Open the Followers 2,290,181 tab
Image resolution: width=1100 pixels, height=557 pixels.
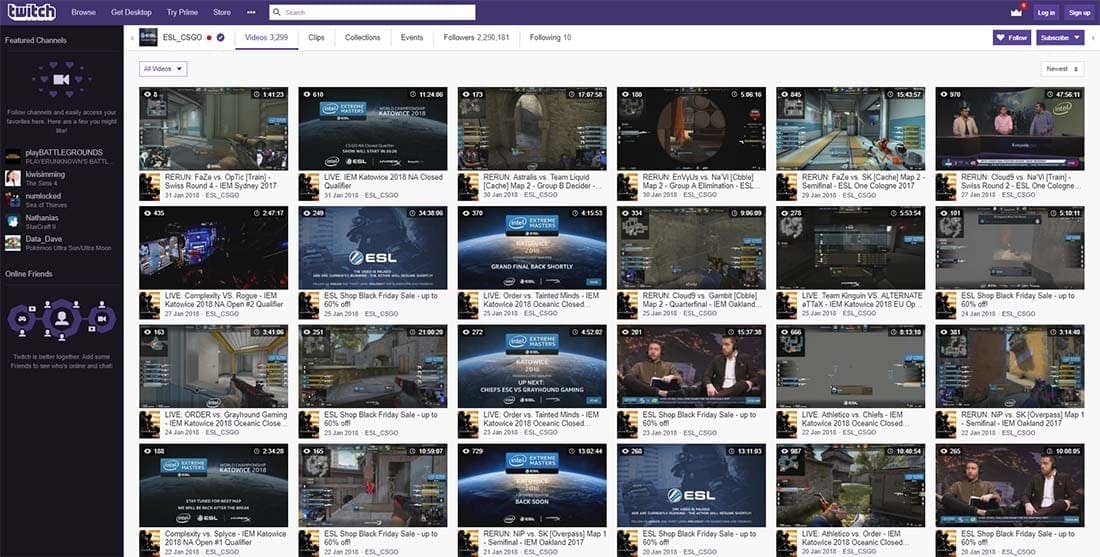tap(476, 38)
